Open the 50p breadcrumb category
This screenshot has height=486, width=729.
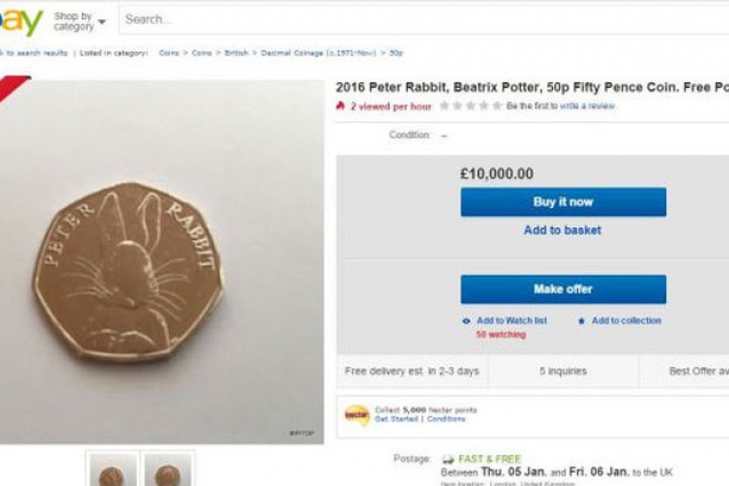coord(396,53)
